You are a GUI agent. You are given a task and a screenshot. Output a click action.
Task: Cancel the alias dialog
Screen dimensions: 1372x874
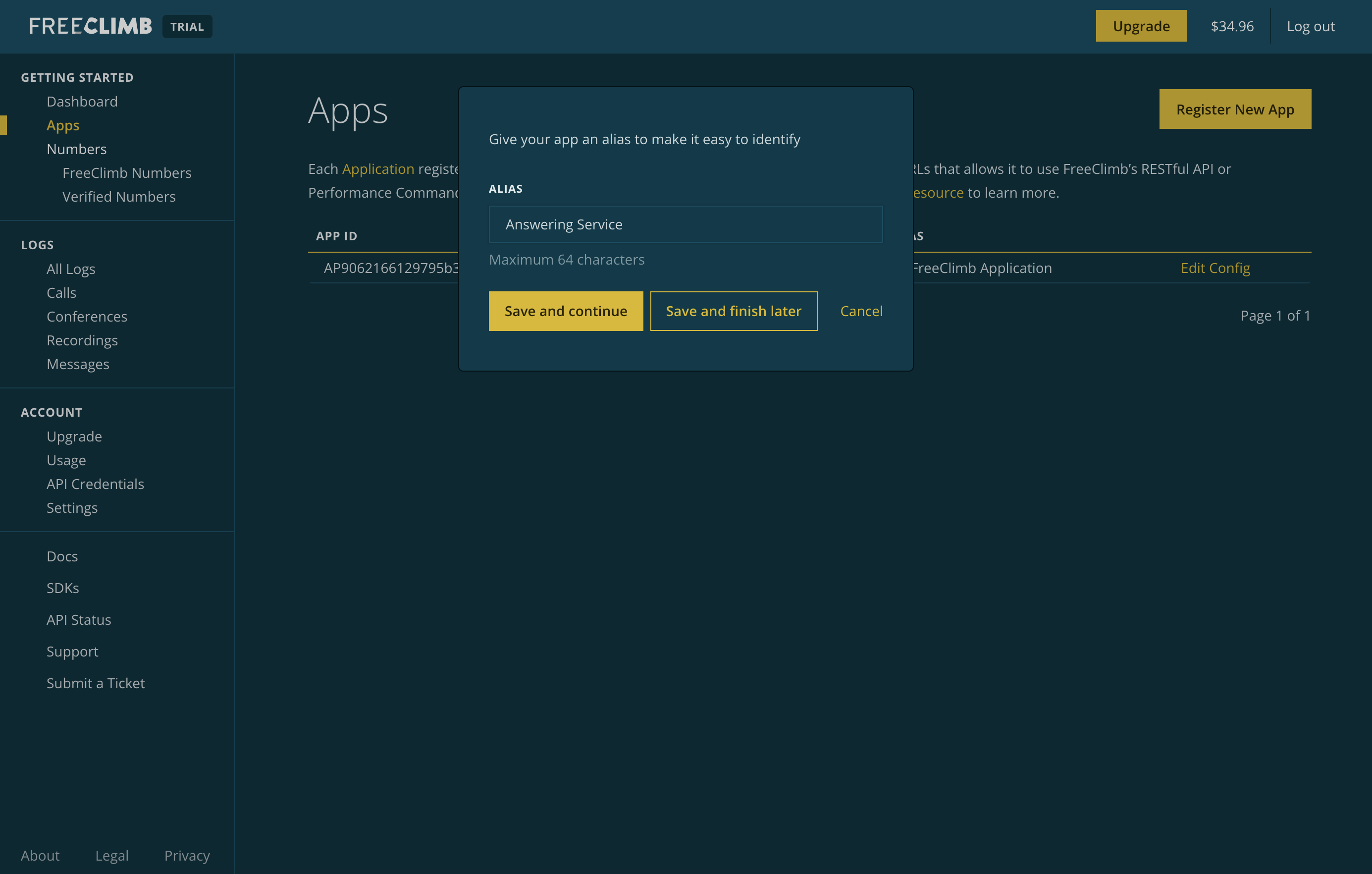coord(861,311)
